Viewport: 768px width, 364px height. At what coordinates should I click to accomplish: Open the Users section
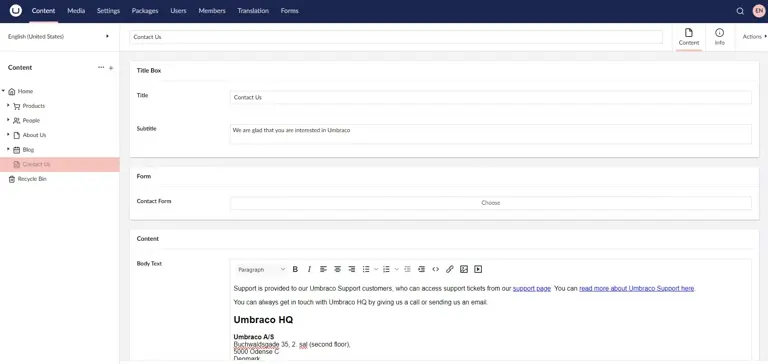coord(178,11)
